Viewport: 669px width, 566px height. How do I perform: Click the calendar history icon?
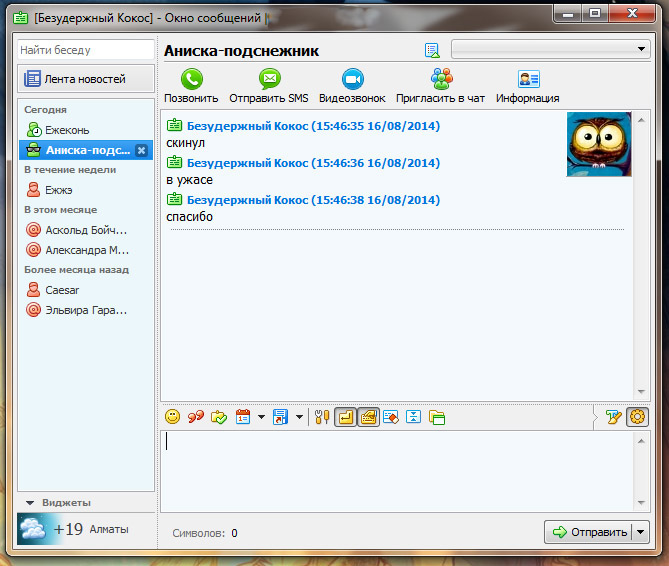tap(243, 417)
